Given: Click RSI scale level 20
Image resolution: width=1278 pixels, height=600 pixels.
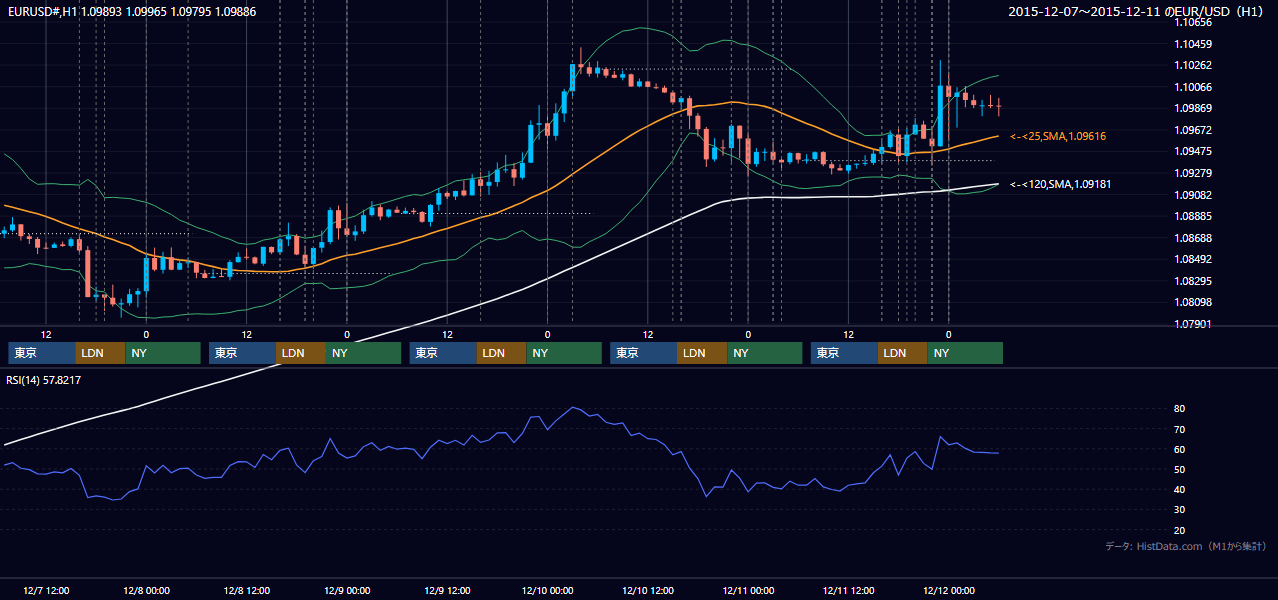Looking at the screenshot, I should click(1180, 530).
